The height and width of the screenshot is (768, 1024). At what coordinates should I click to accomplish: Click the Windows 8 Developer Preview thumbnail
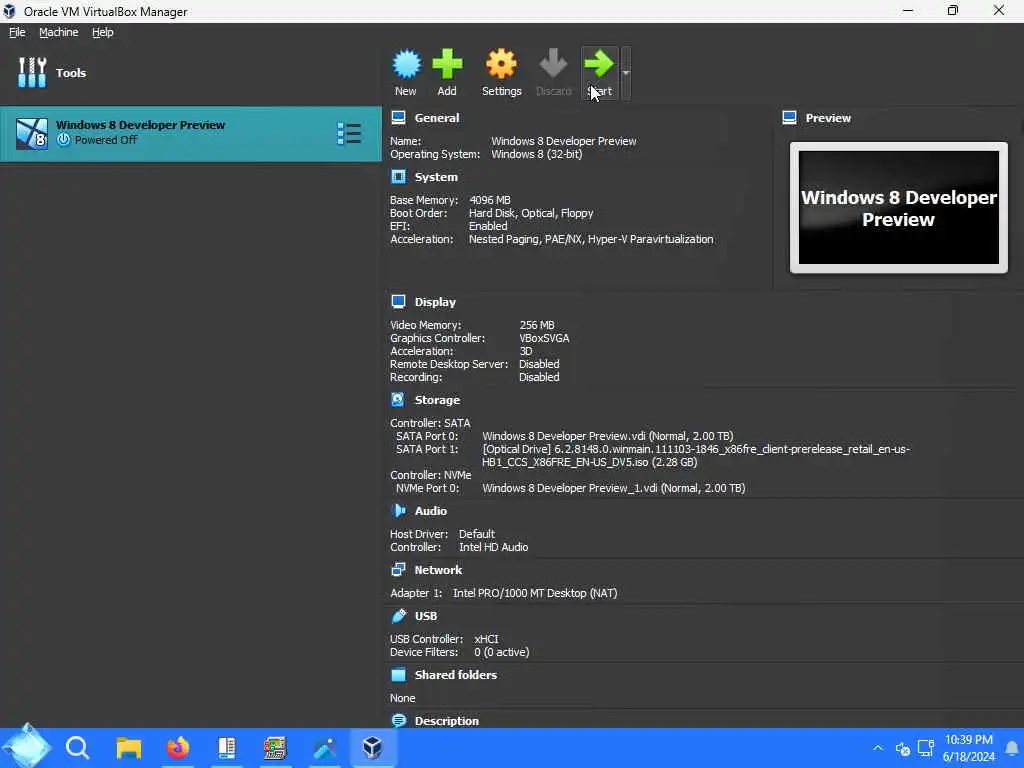point(899,208)
